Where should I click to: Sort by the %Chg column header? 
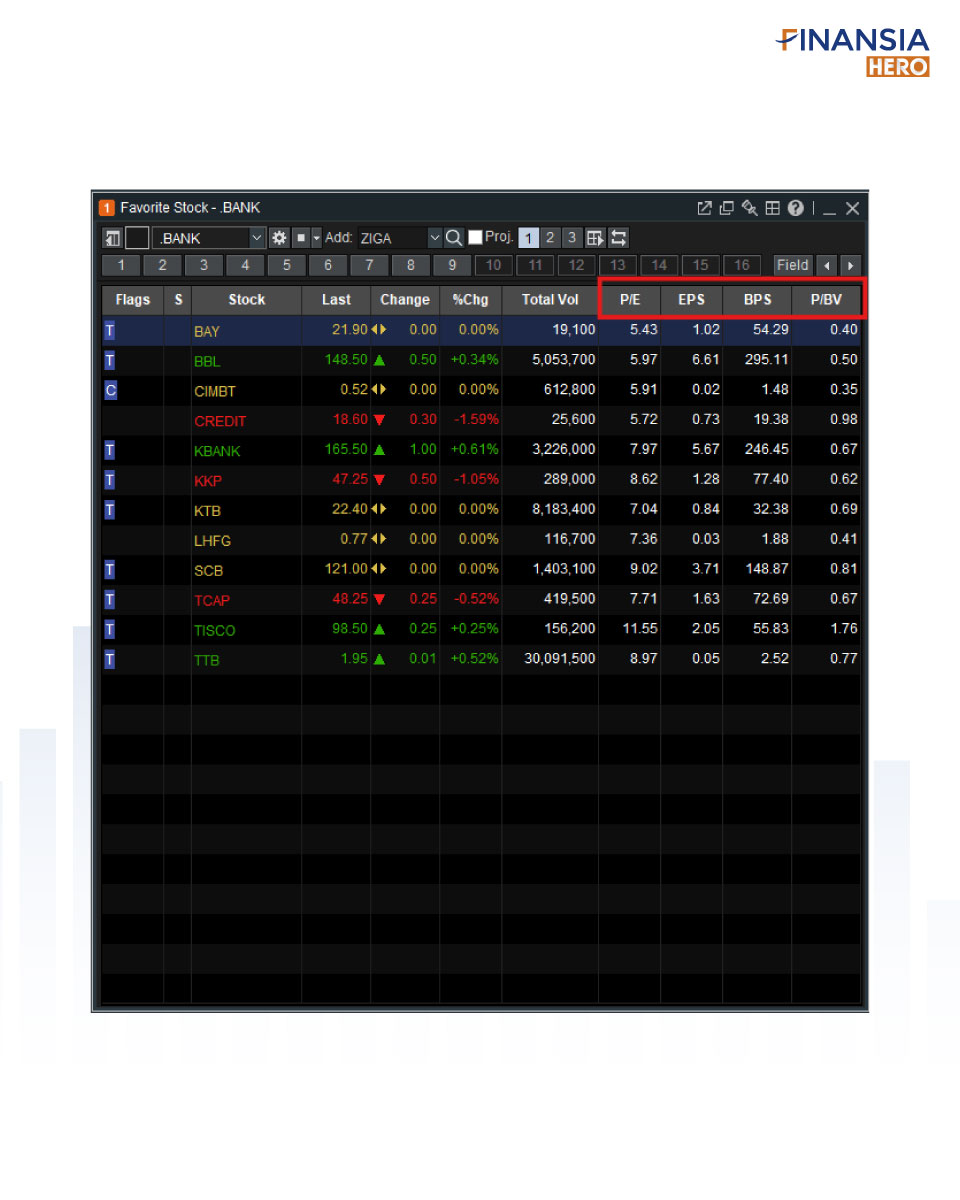[470, 299]
